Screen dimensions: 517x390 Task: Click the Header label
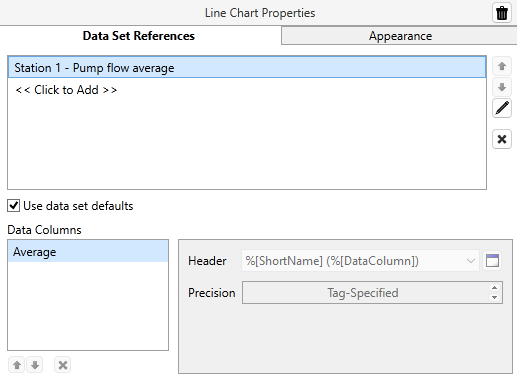207,261
